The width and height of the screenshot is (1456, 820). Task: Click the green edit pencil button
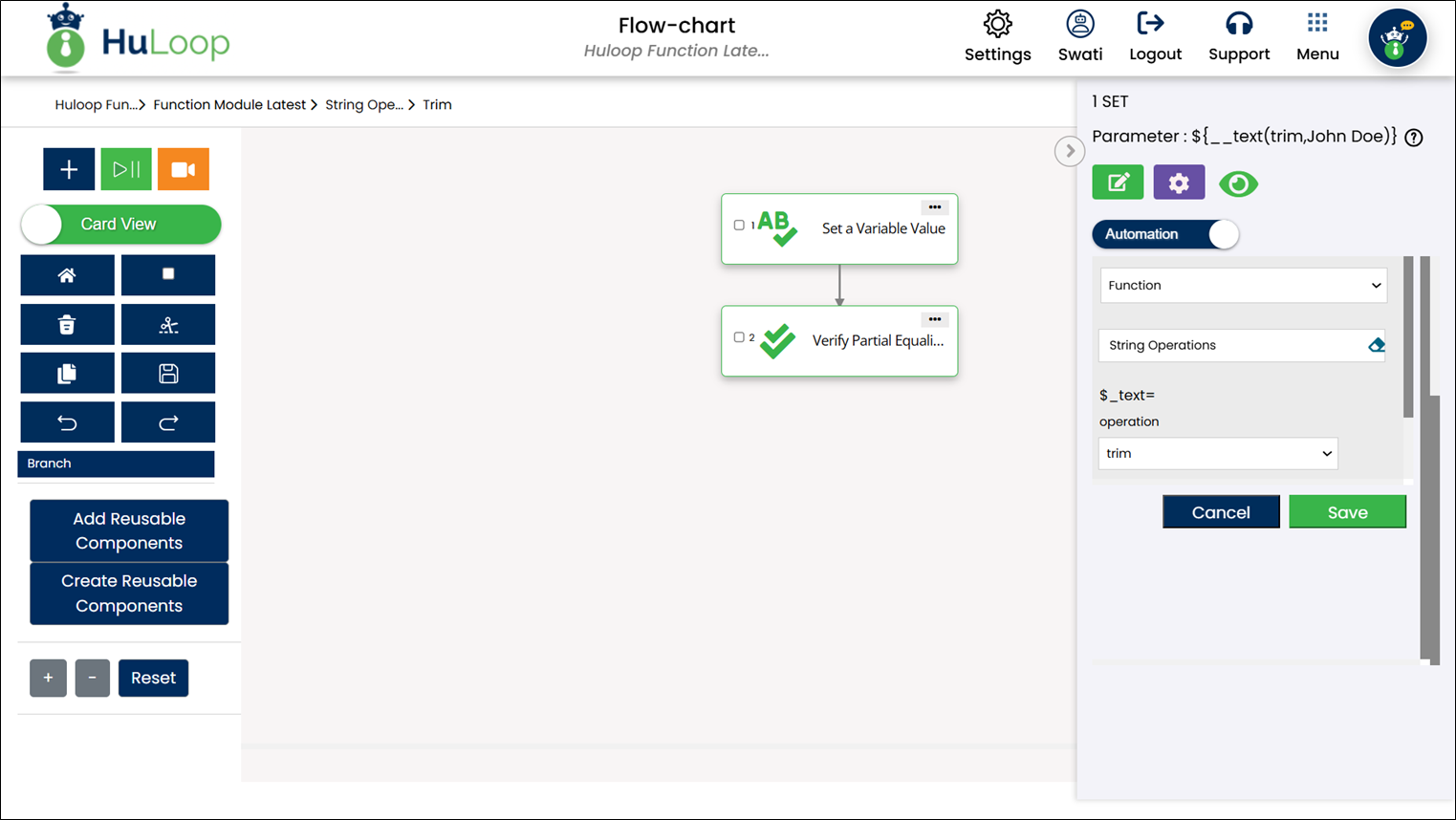pyautogui.click(x=1118, y=183)
